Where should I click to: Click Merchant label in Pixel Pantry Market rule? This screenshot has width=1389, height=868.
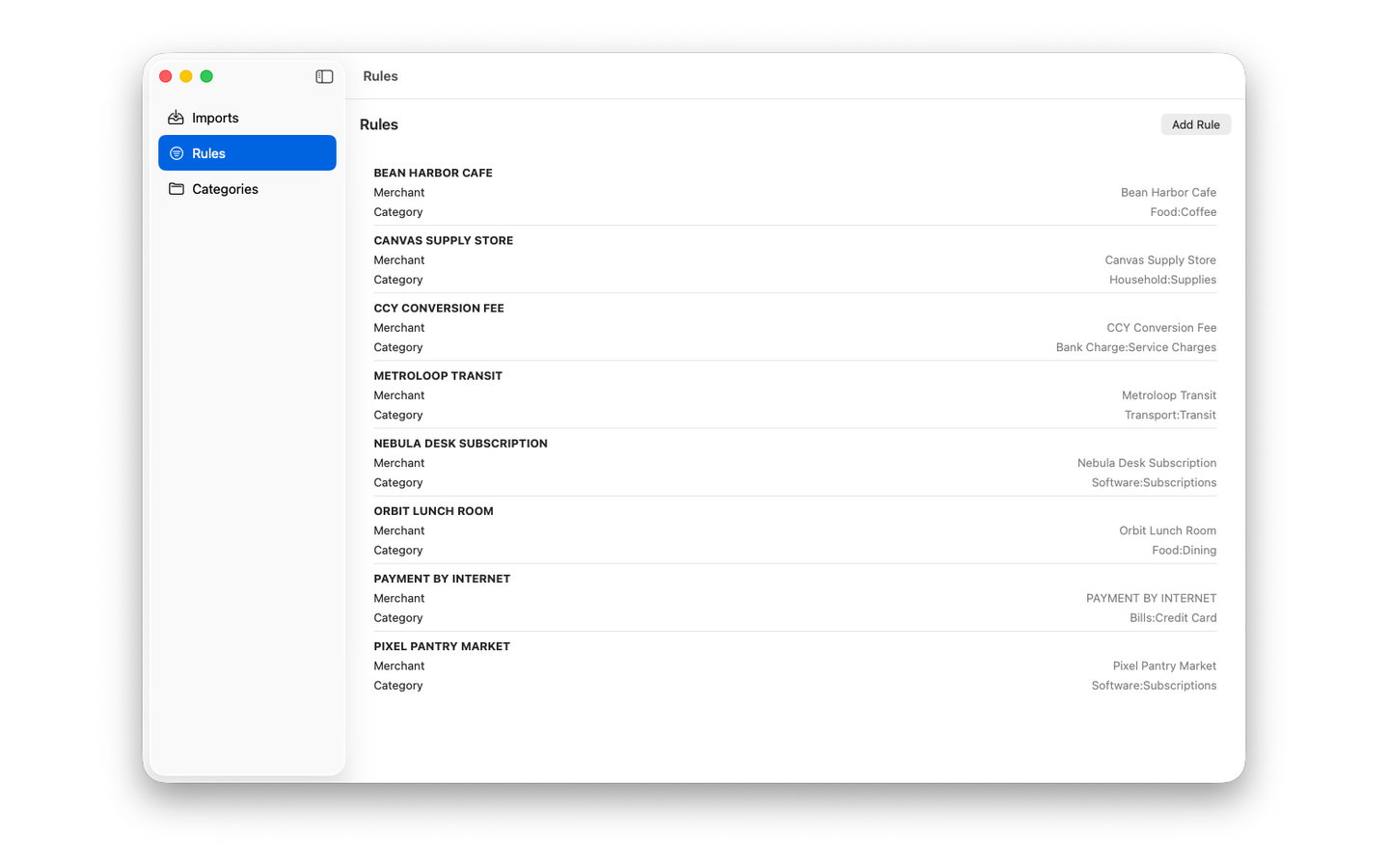point(399,665)
